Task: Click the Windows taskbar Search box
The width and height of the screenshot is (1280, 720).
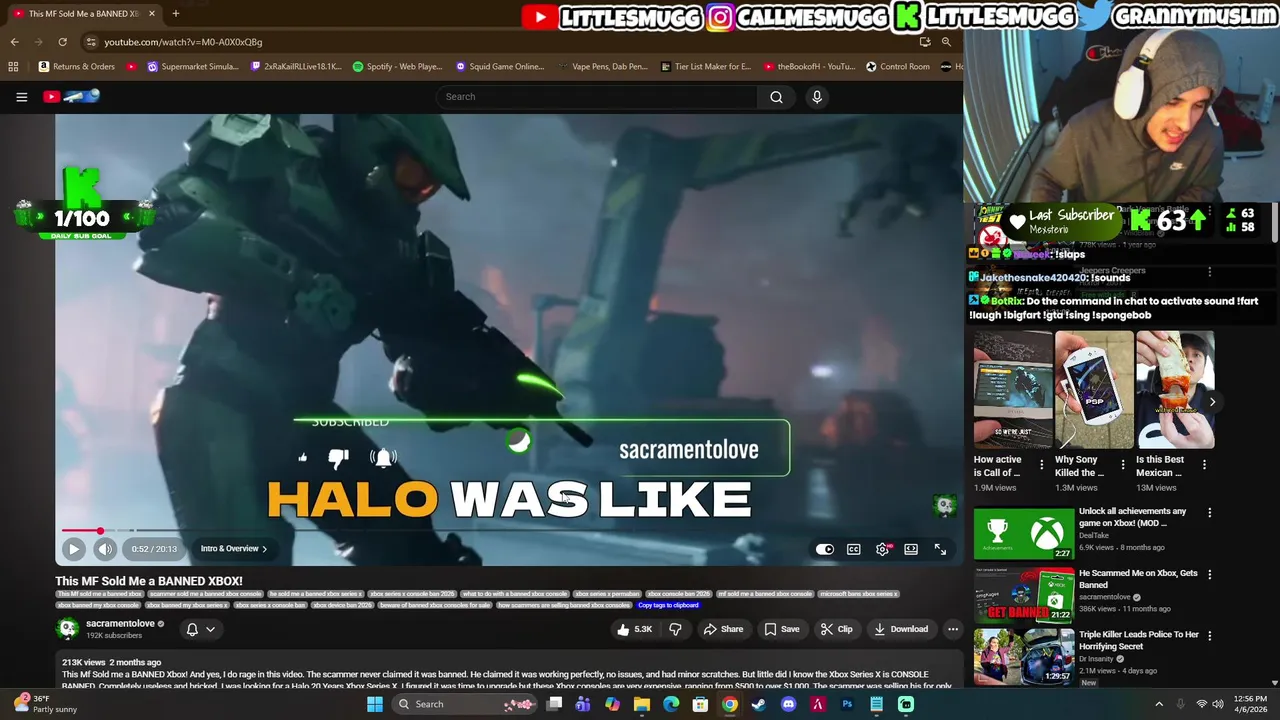Action: pos(466,704)
